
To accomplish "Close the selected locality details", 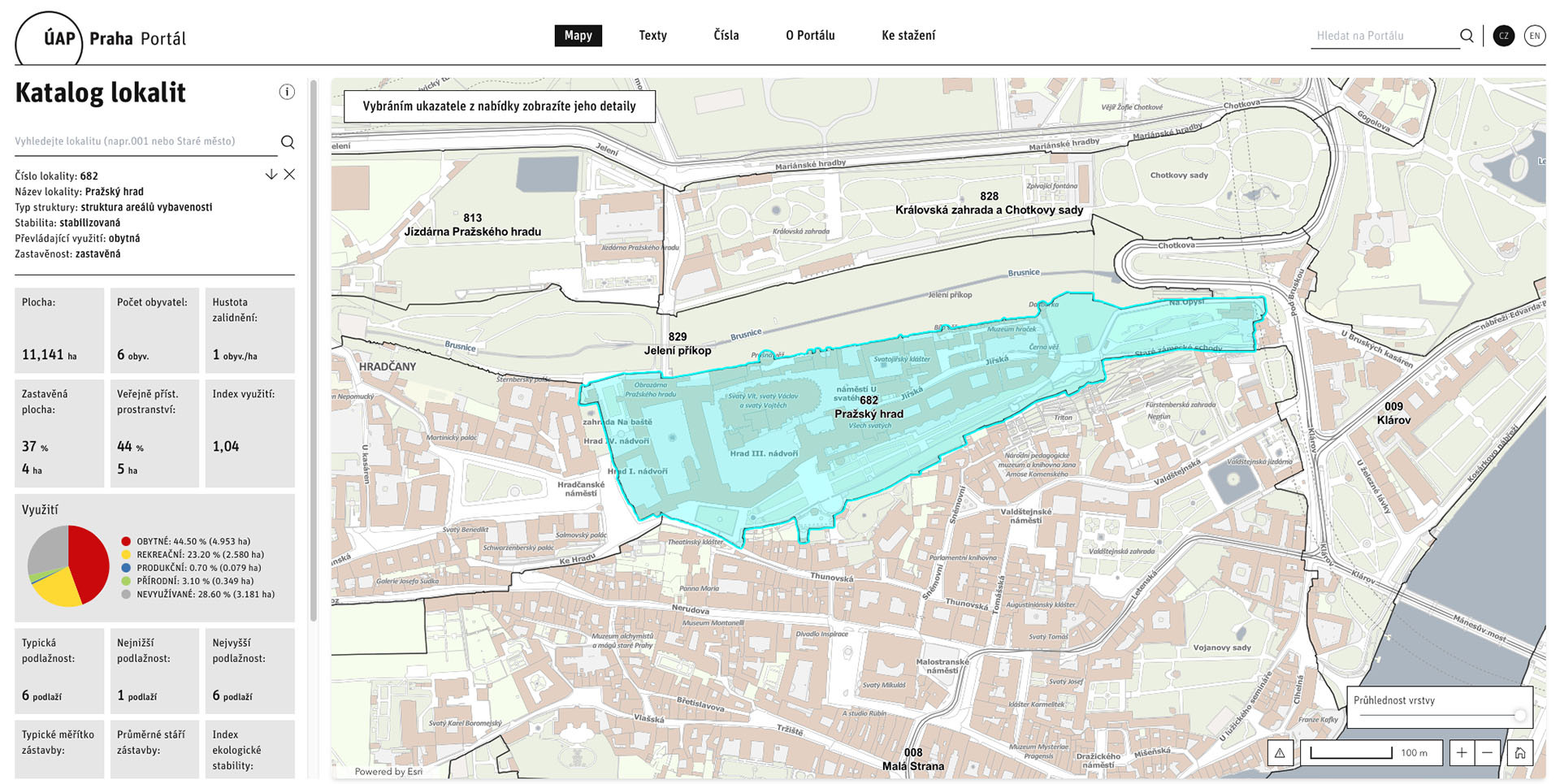I will 289,175.
